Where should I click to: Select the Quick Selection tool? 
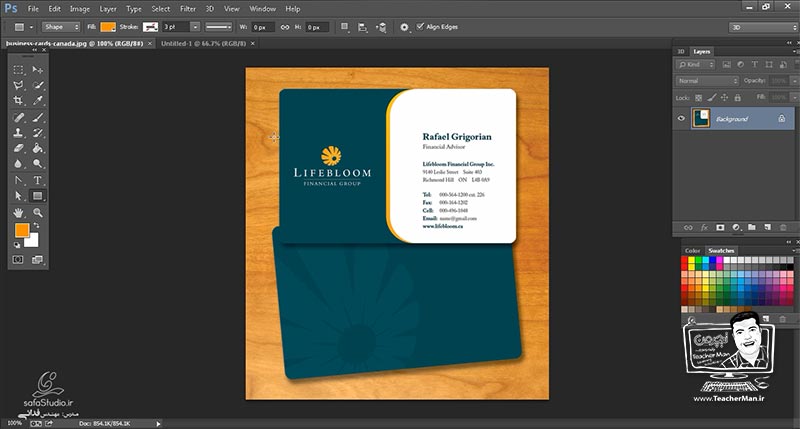[x=38, y=85]
